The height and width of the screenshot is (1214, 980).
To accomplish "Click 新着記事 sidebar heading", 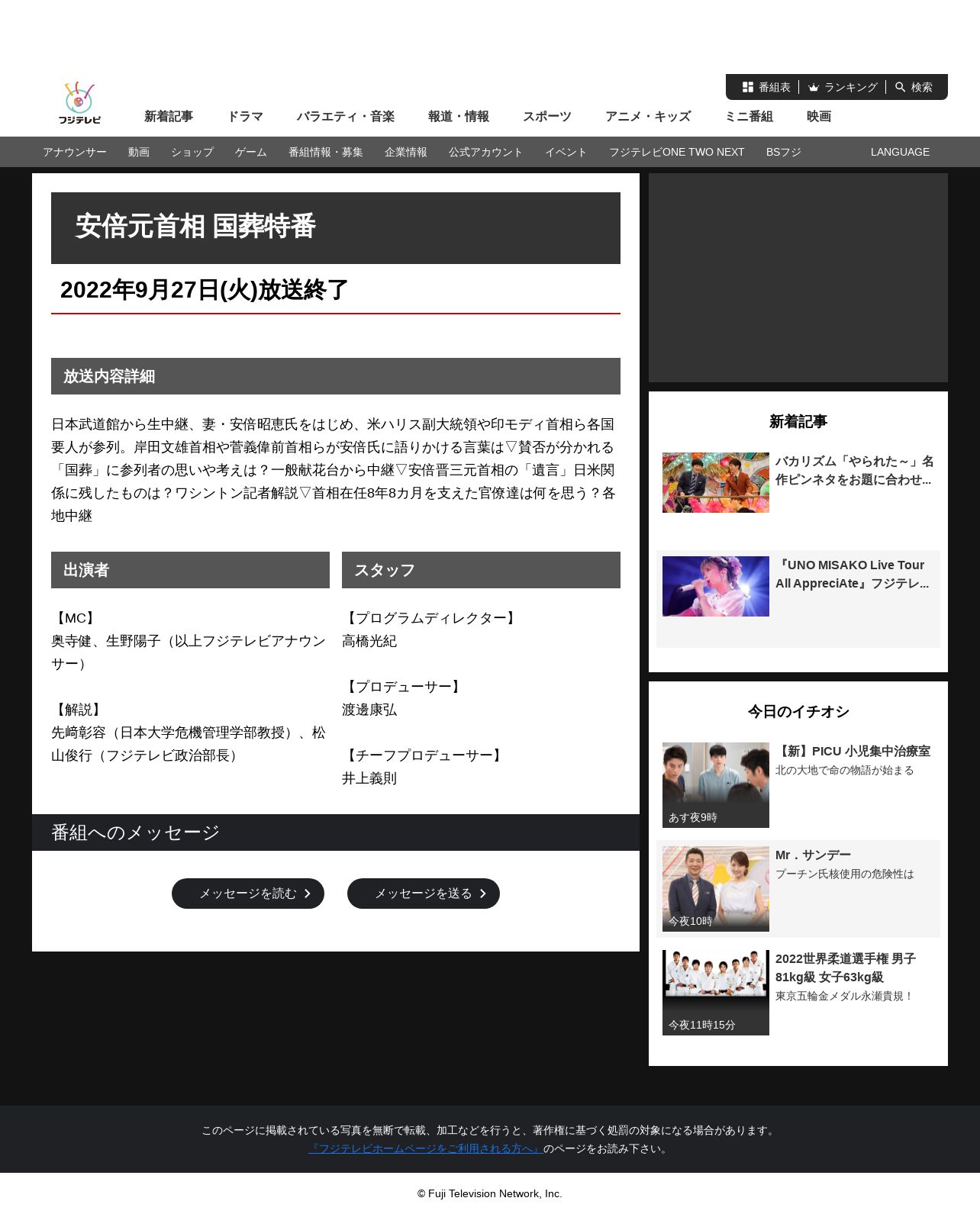I will [798, 421].
